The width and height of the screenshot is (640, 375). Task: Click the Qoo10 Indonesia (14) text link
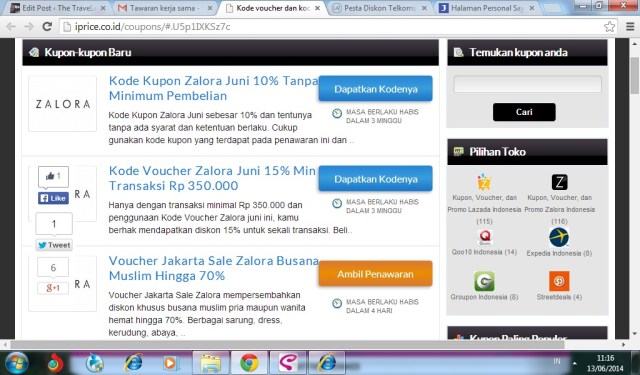[484, 252]
